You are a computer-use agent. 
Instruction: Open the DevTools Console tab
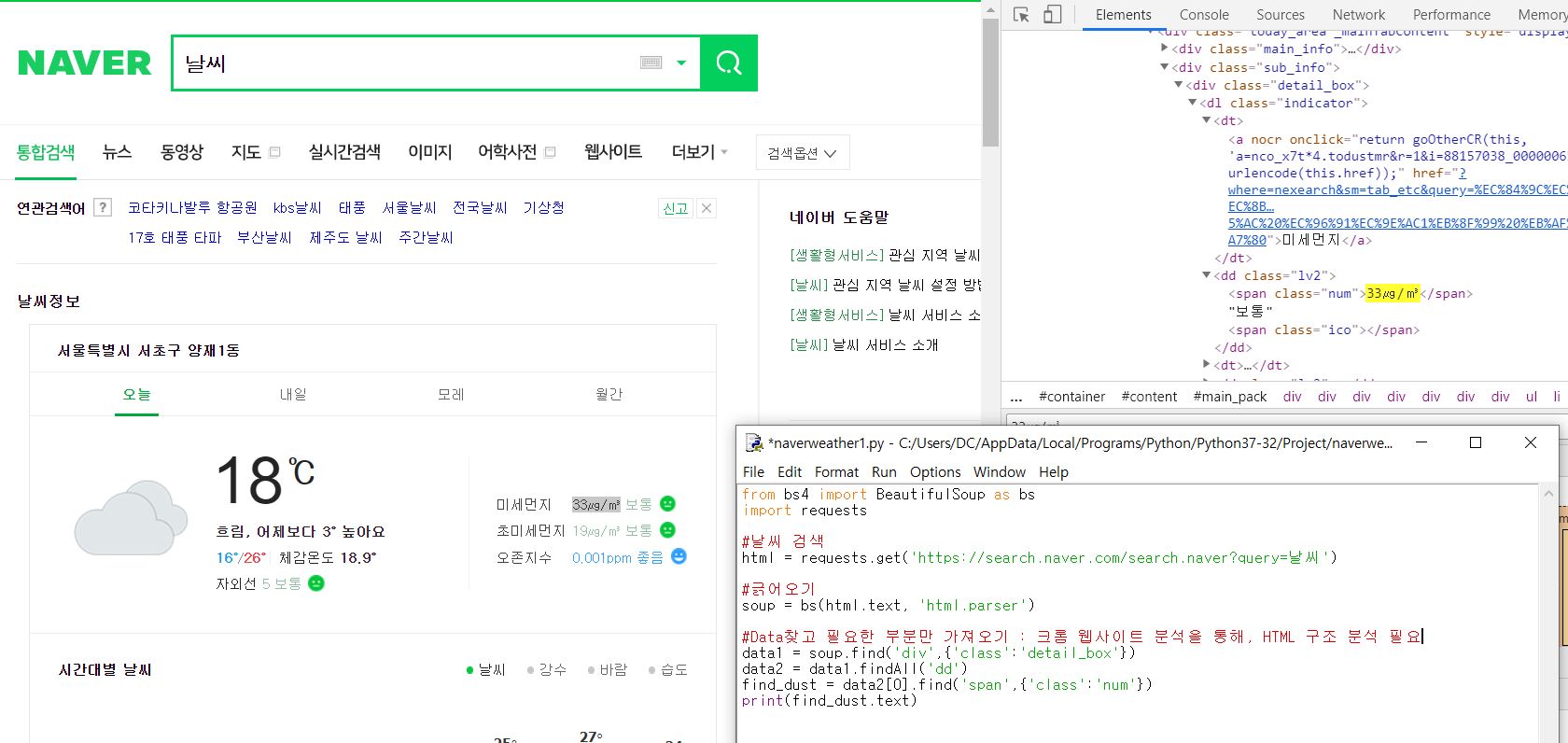tap(1203, 14)
